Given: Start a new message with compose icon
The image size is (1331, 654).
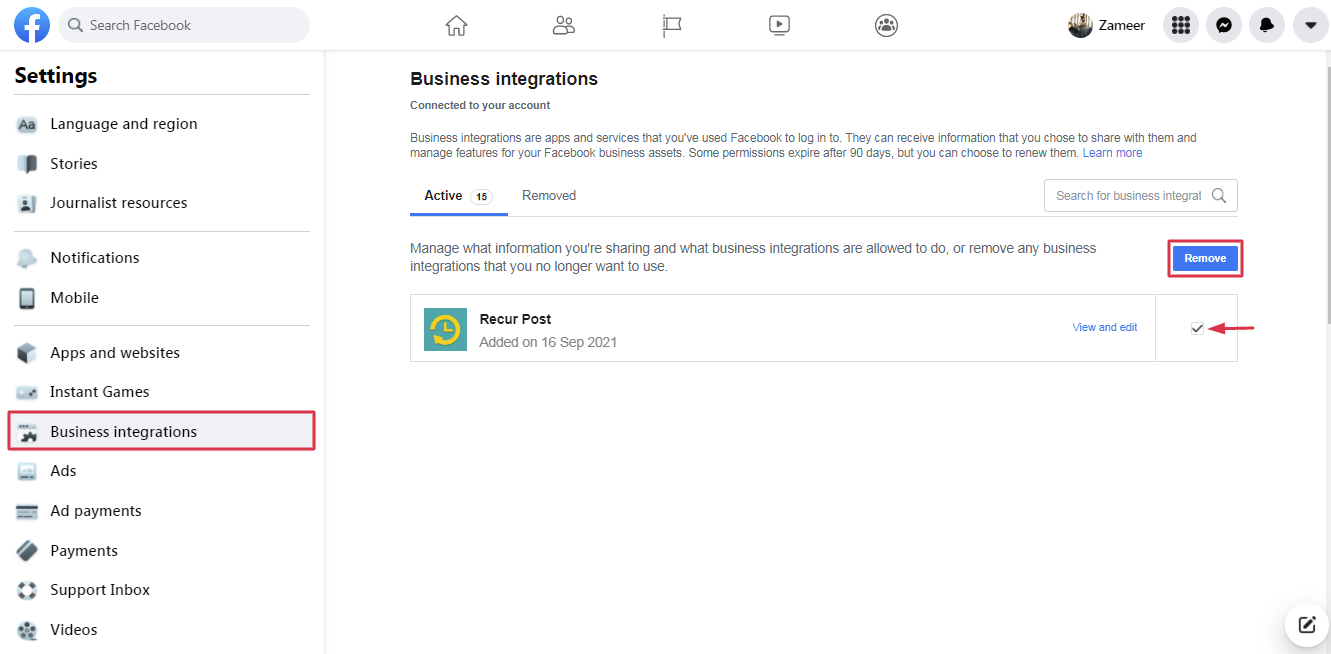Looking at the screenshot, I should coord(1307,625).
